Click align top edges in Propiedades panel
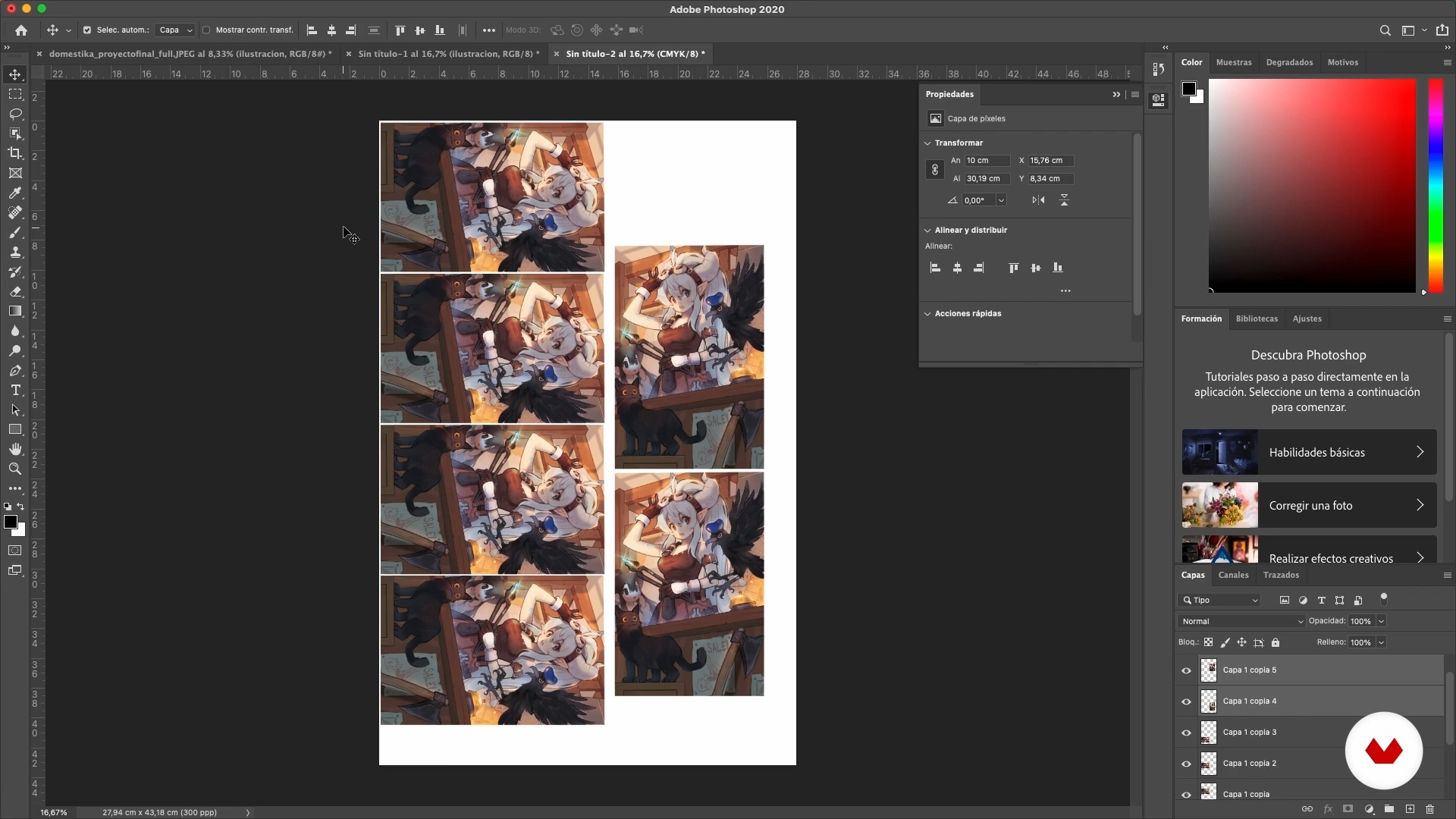Image resolution: width=1456 pixels, height=819 pixels. (1013, 268)
